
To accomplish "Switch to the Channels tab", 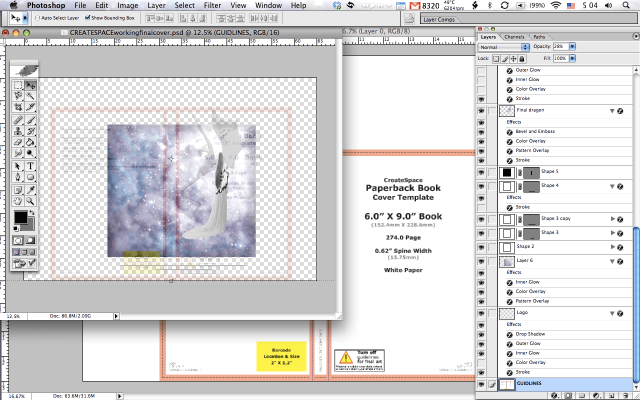I will click(514, 37).
